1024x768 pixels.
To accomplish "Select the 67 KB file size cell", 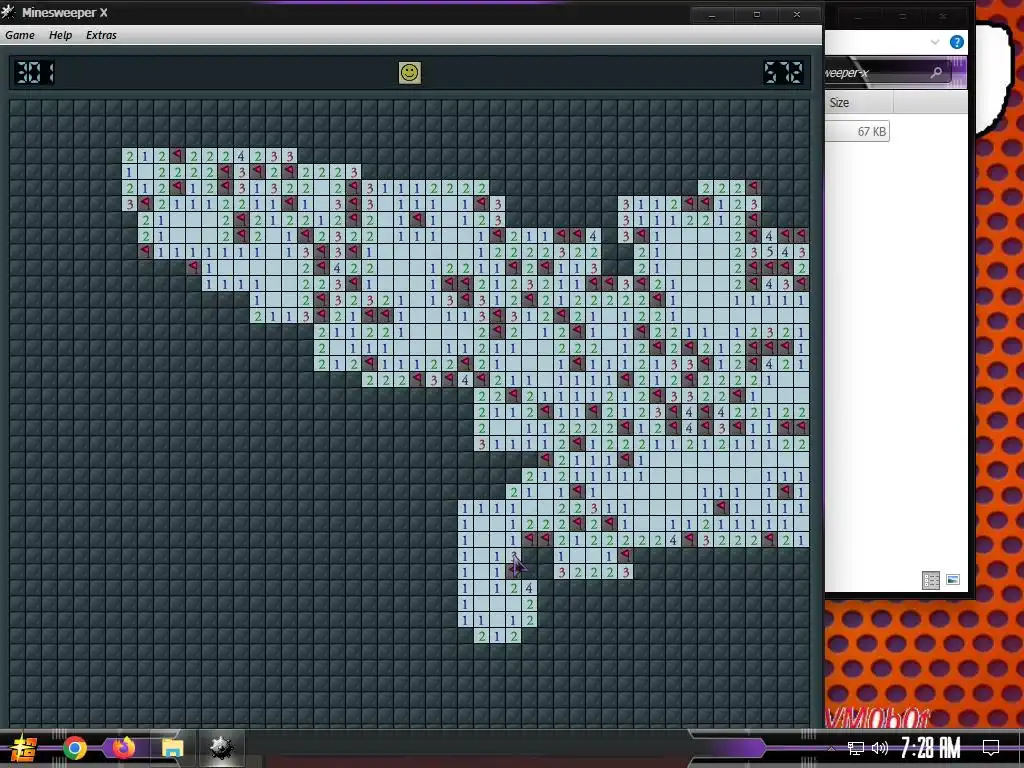I will 857,131.
